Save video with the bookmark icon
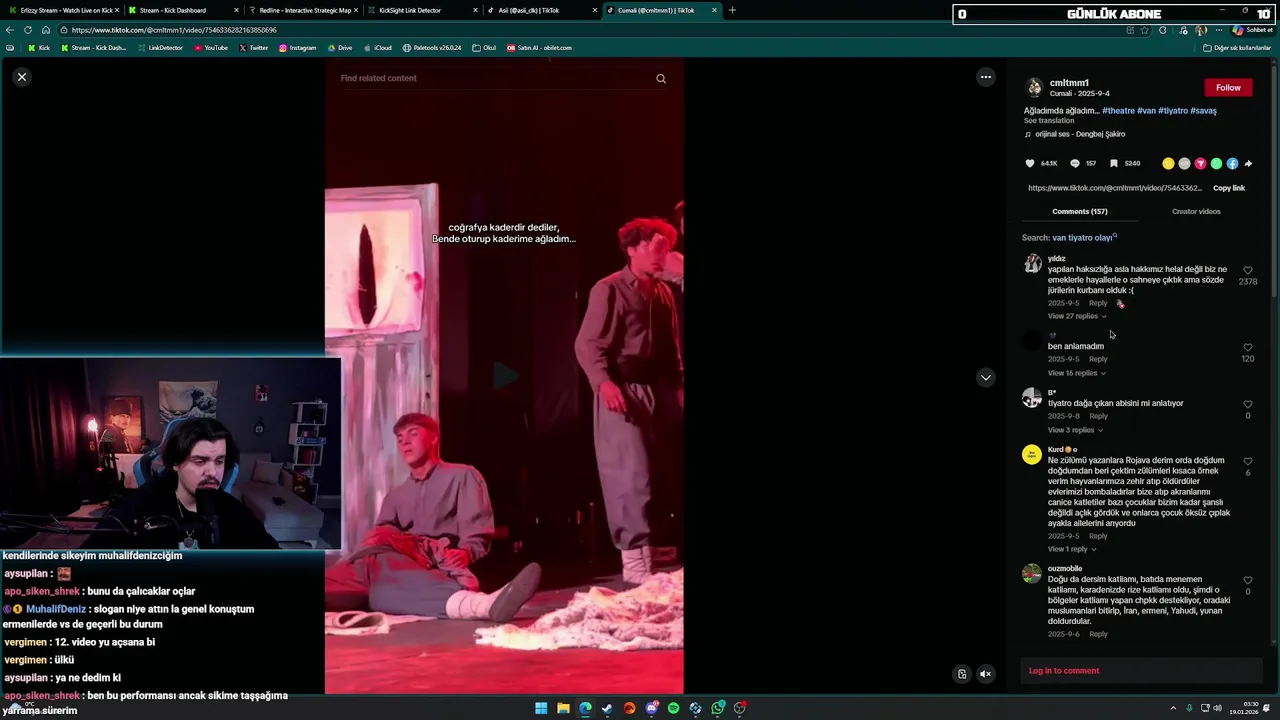1280x720 pixels. (x=1113, y=163)
